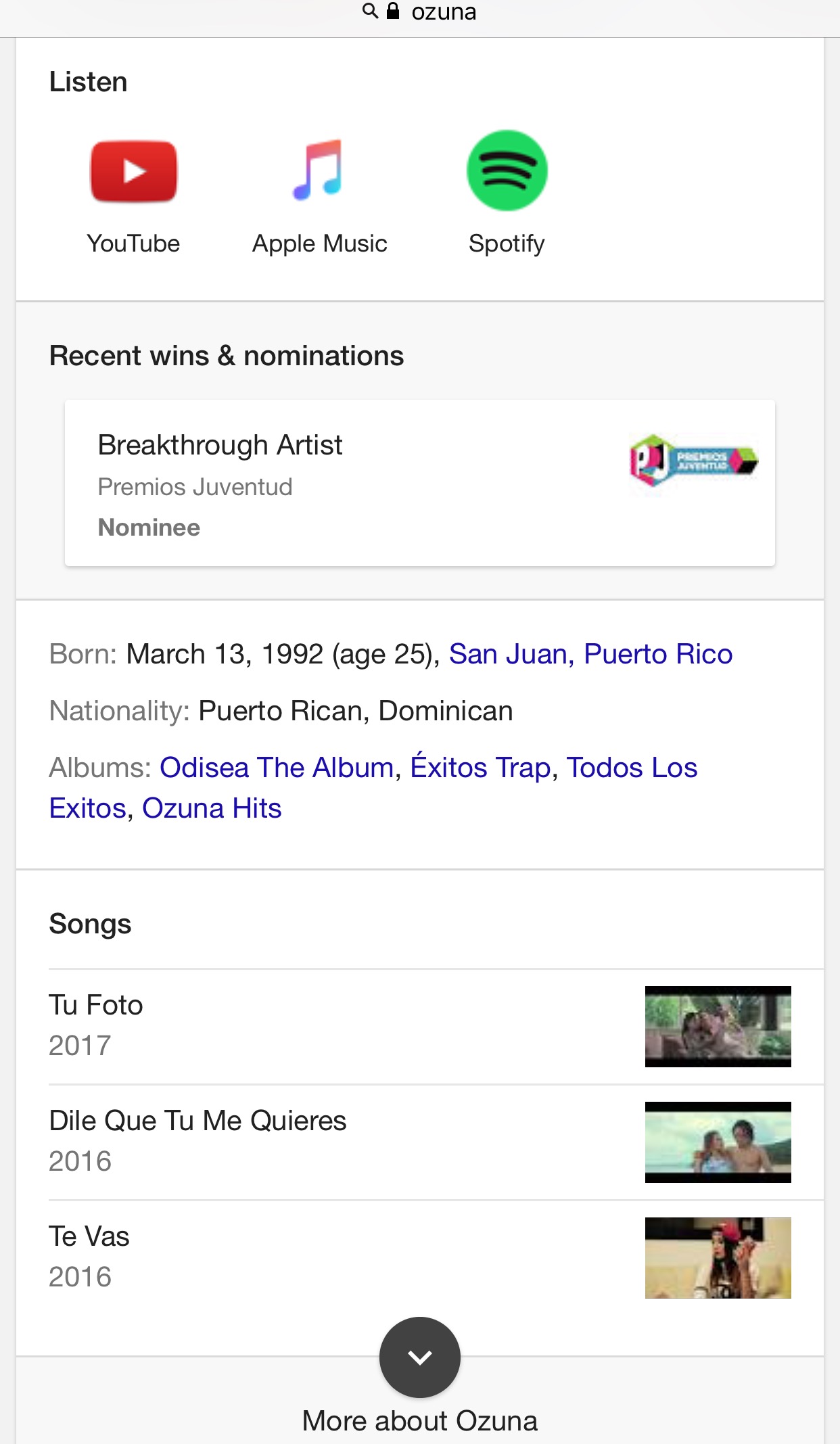The height and width of the screenshot is (1444, 840).
Task: Click the Premios Juventud logo
Action: click(693, 461)
